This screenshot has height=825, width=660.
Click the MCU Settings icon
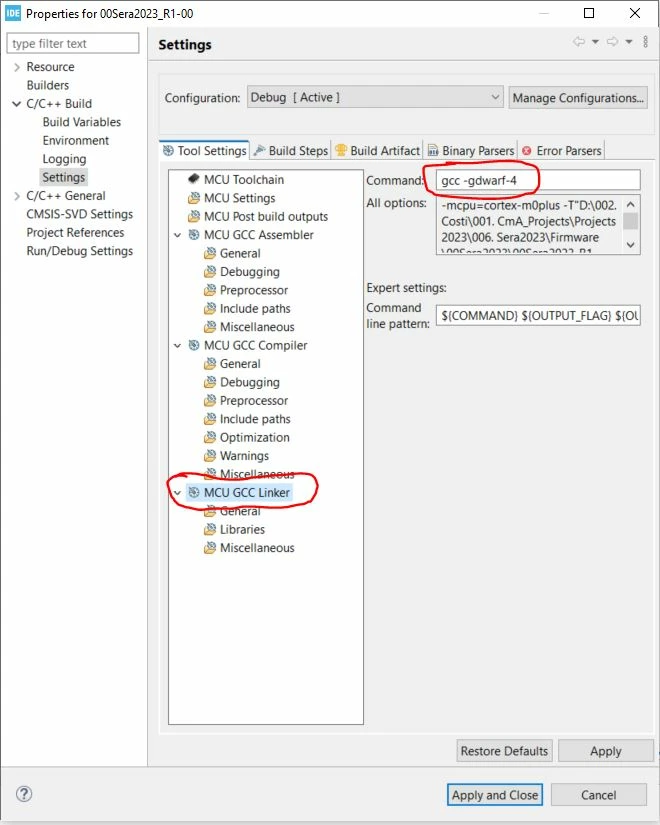pos(194,198)
